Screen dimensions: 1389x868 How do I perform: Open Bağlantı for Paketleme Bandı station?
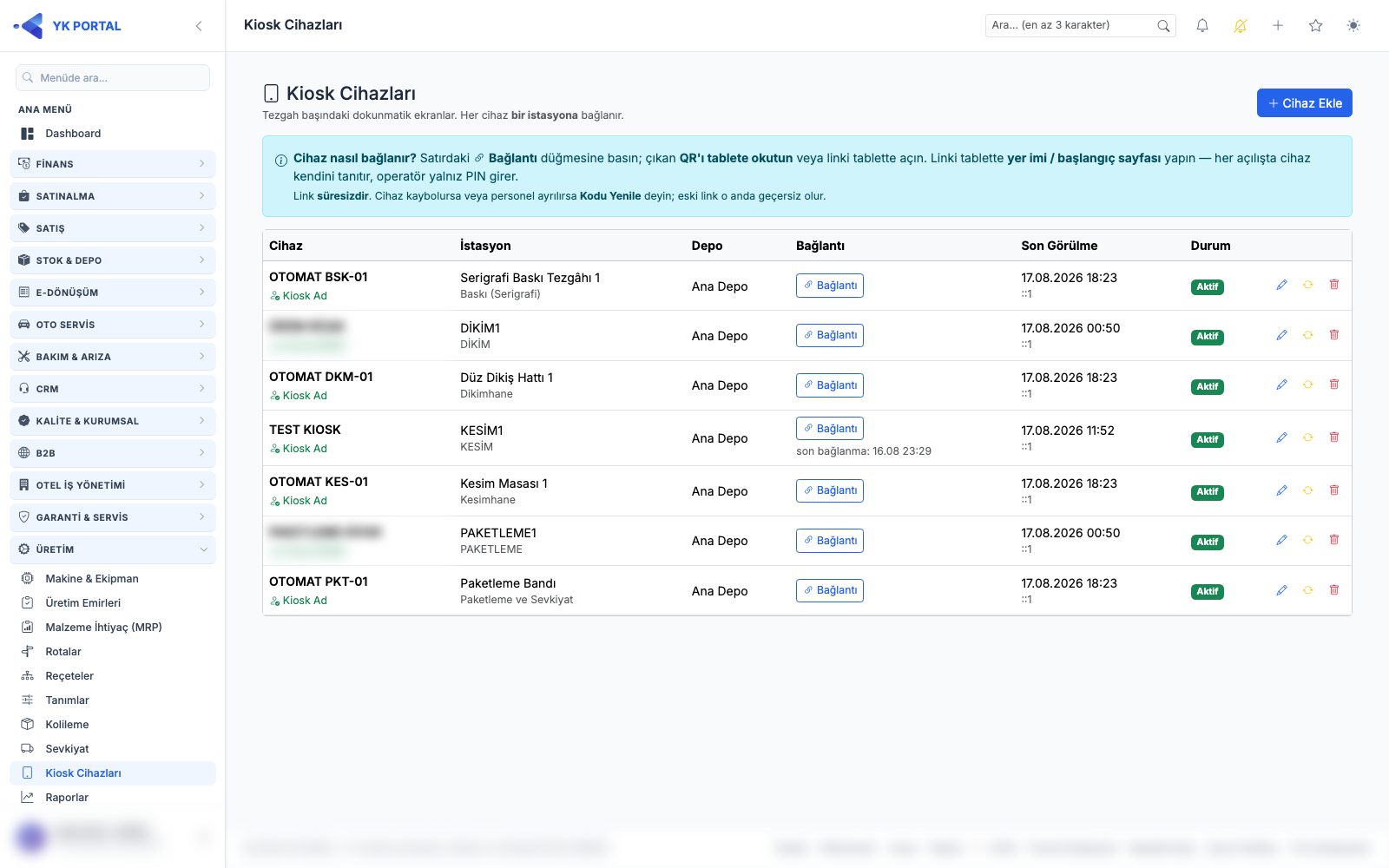pos(829,590)
